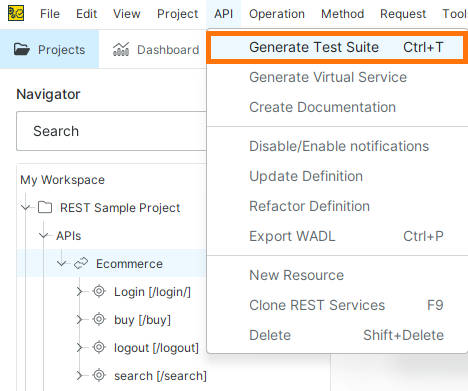Screen dimensions: 468x391
Task: Choose Update Definition
Action: click(x=337, y=176)
